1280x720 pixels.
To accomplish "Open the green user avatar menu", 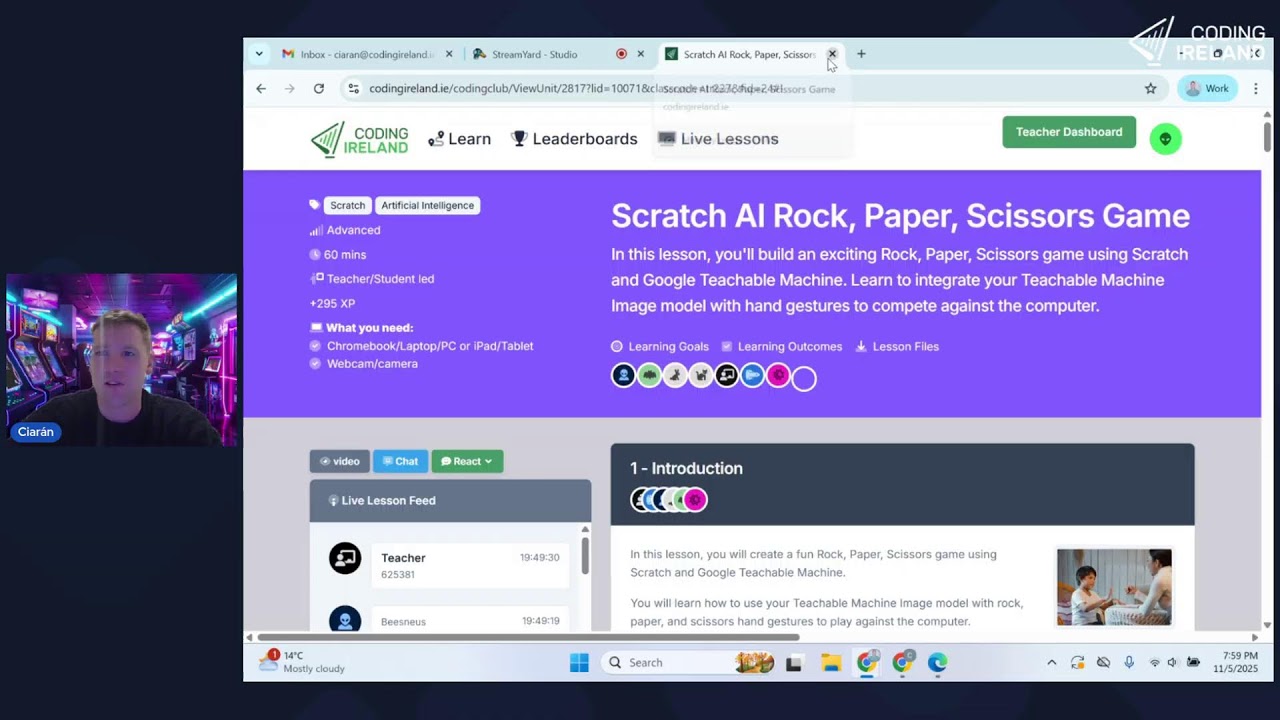I will pyautogui.click(x=1165, y=139).
